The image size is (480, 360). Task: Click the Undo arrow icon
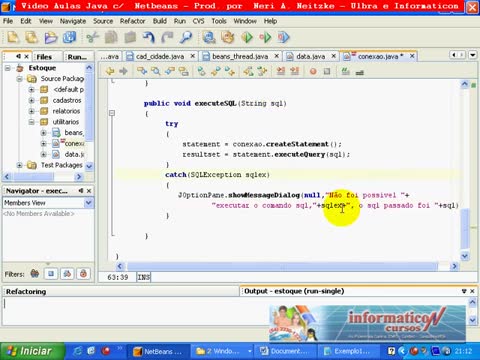(149, 37)
